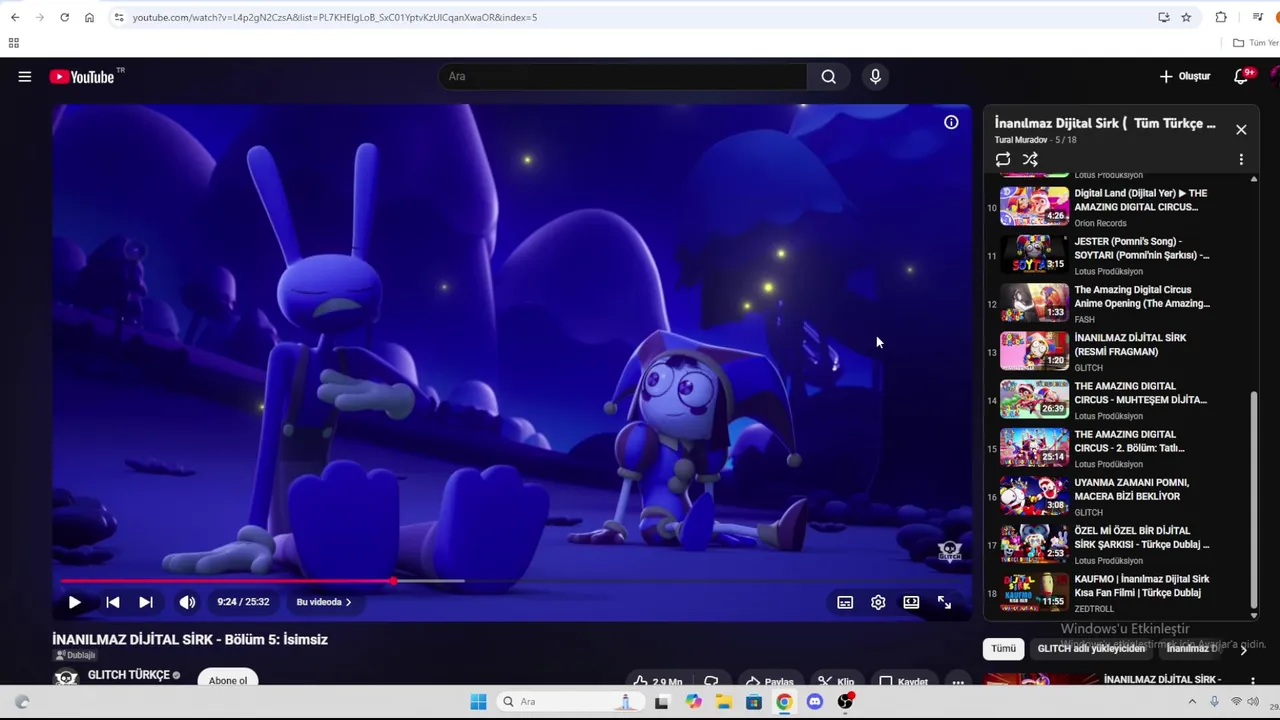Play 'UYANMA ZAMANI POMNI' playlist item
Viewport: 1280px width, 720px height.
(1118, 496)
